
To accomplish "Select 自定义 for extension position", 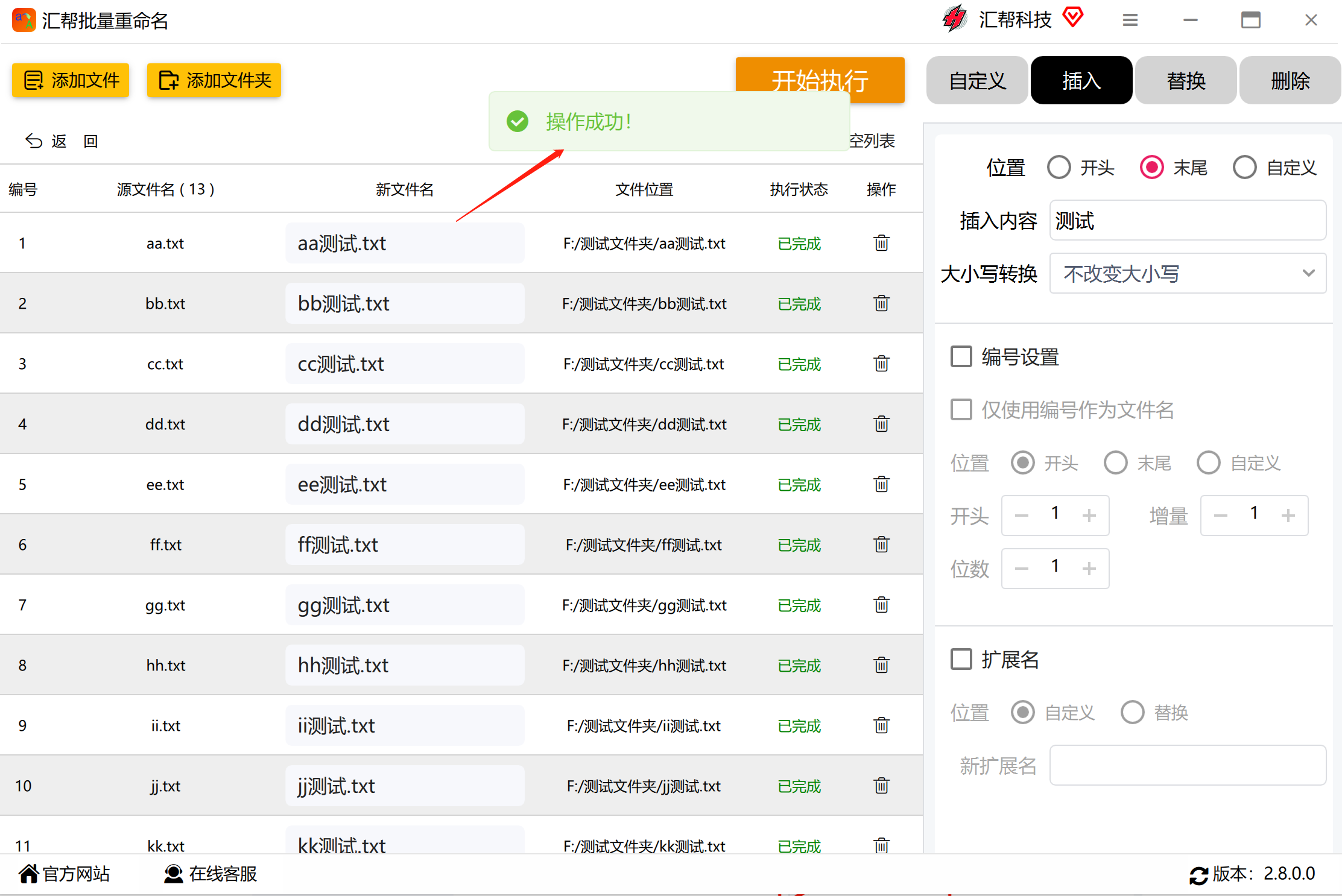I will (x=1023, y=712).
